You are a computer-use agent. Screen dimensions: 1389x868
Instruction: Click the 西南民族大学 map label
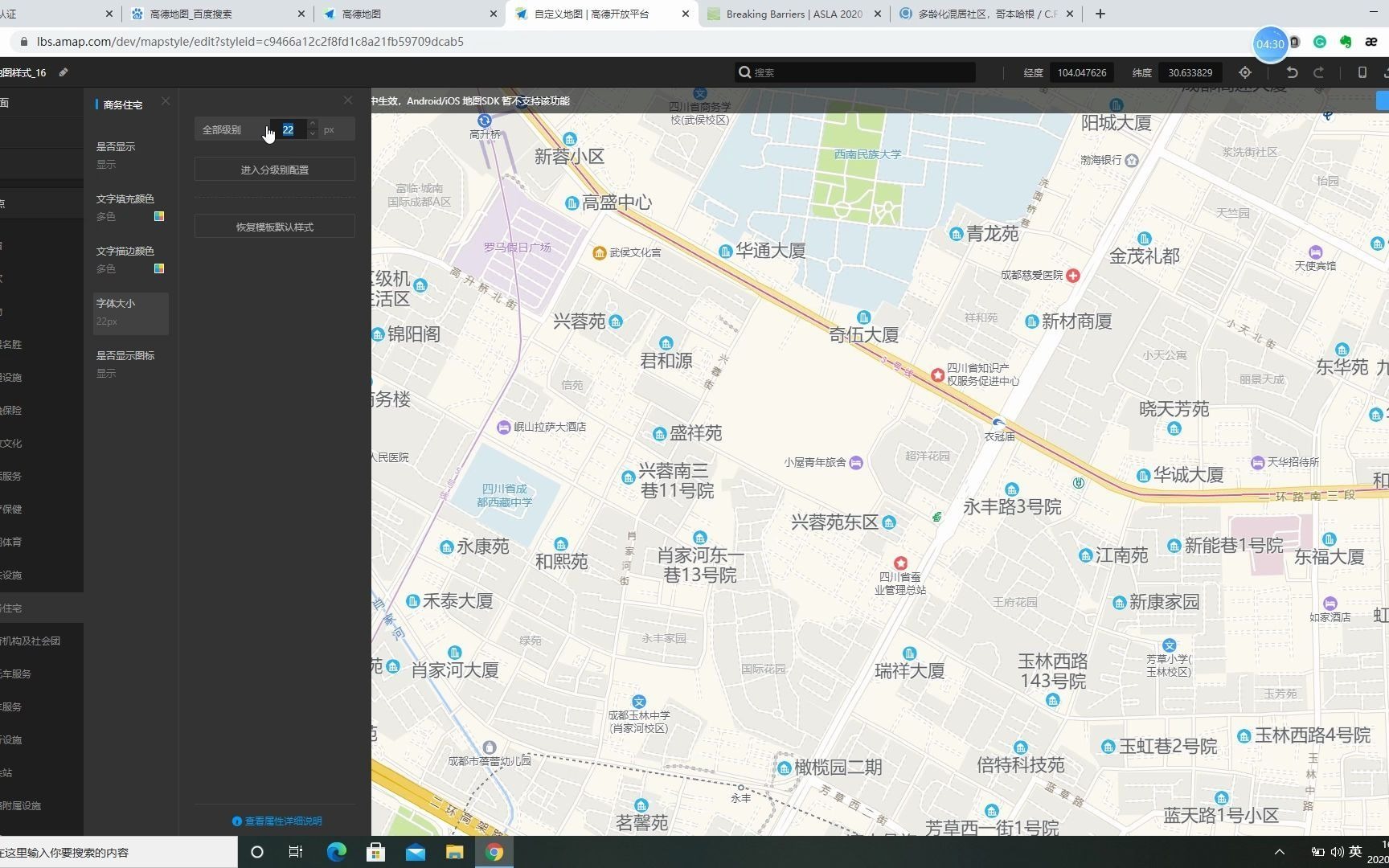coord(867,154)
